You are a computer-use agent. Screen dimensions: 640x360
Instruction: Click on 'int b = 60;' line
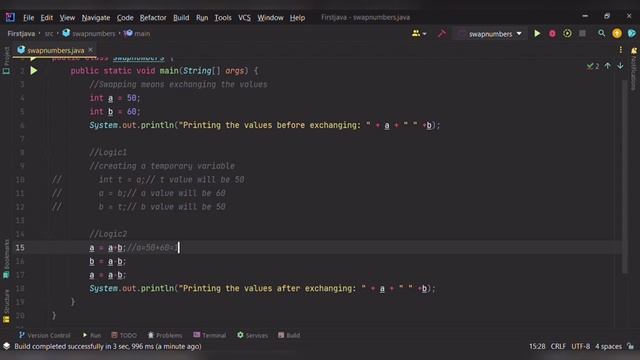(115, 111)
